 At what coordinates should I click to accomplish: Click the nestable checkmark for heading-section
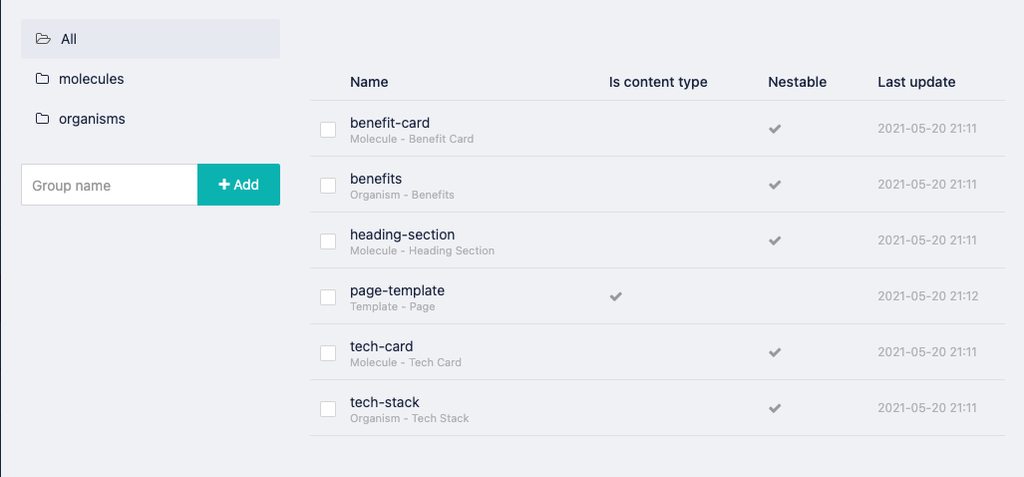[775, 241]
